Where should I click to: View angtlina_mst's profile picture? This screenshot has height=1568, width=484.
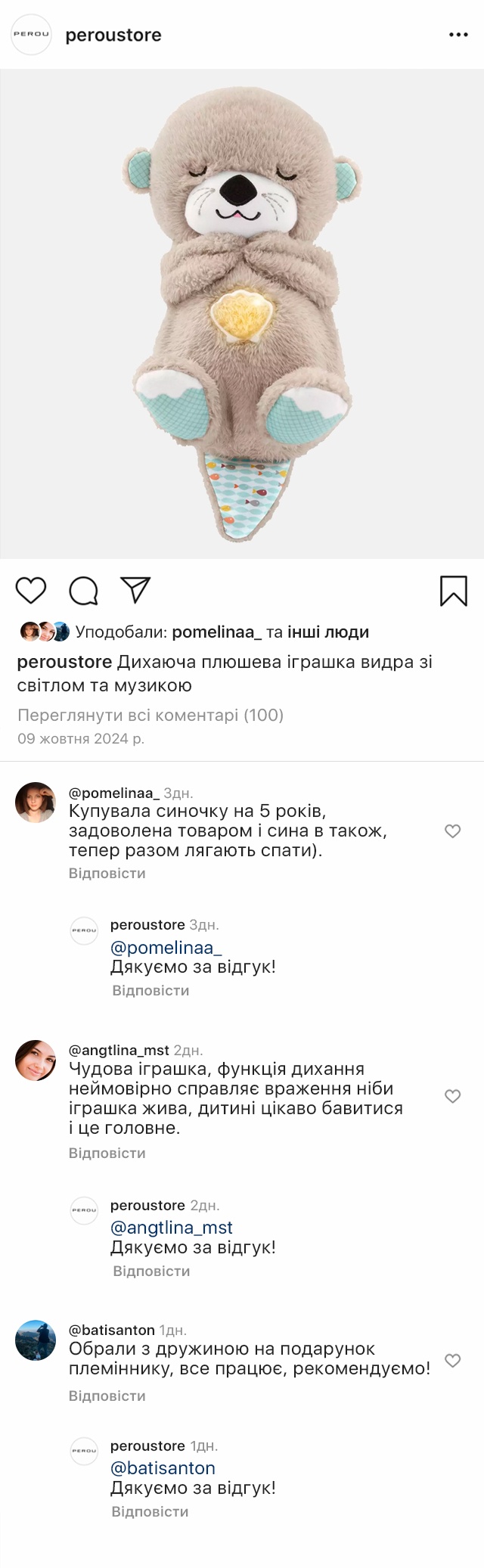coord(36,1060)
